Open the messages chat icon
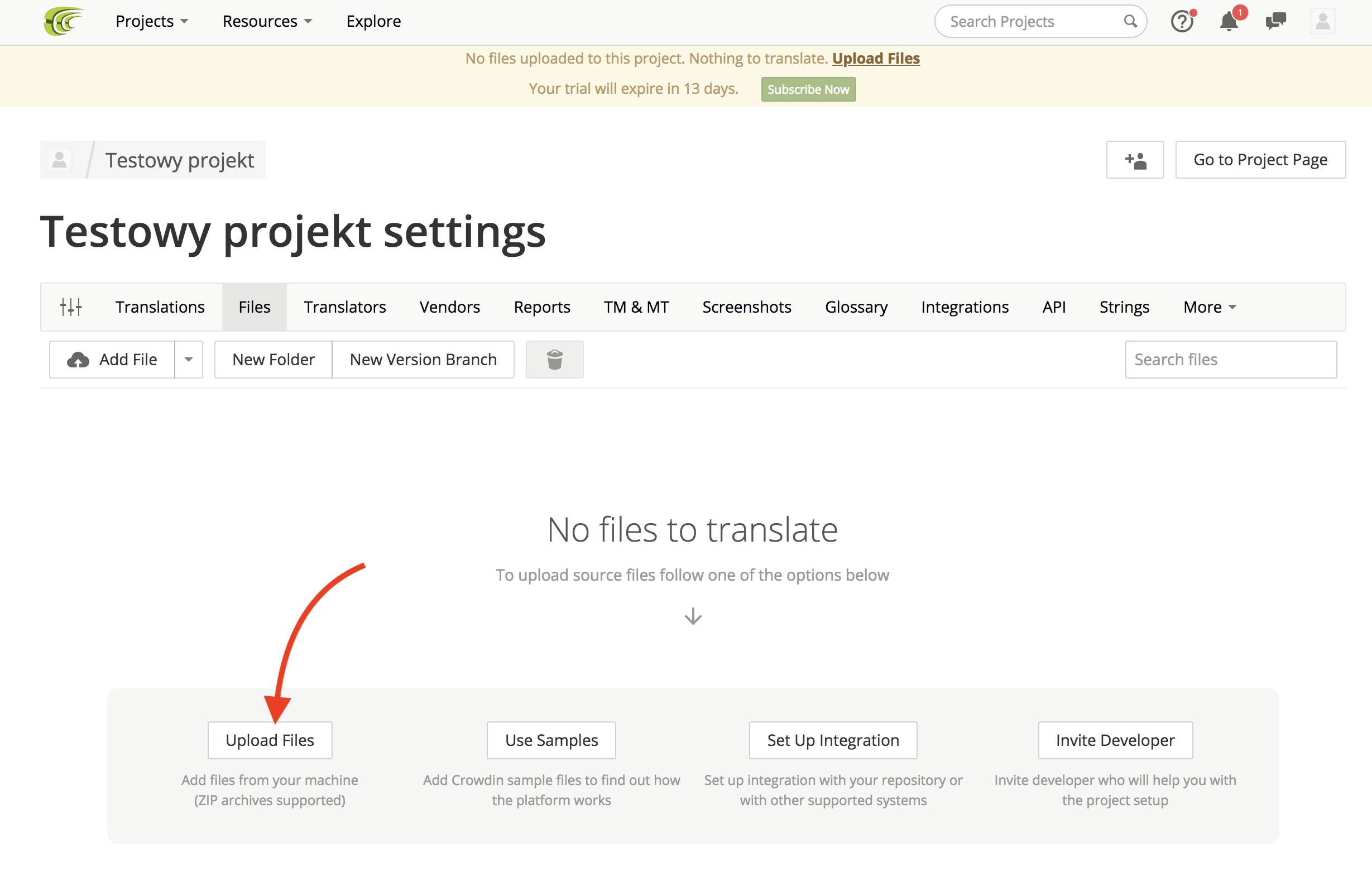 coord(1275,22)
